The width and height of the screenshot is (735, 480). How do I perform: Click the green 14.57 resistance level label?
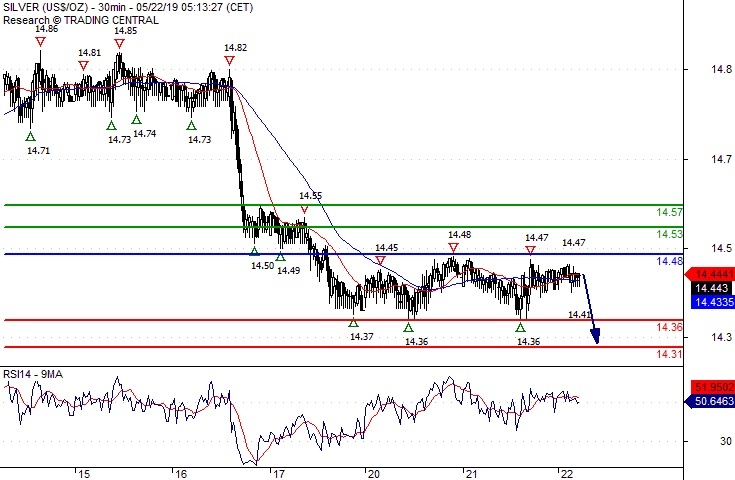(669, 212)
